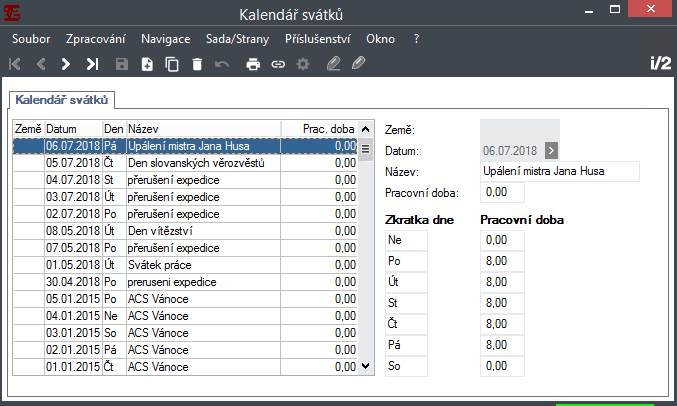Click working hours field for So
The width and height of the screenshot is (677, 406).
point(502,366)
